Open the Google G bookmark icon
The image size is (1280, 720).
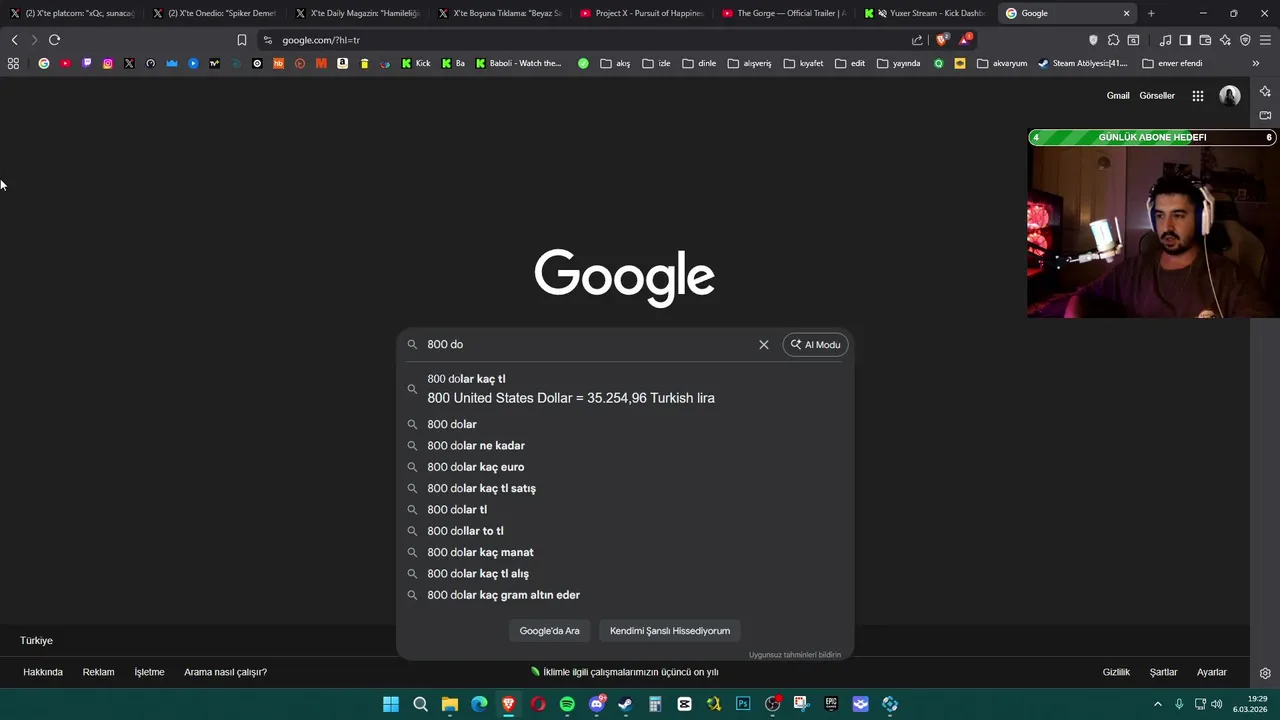(x=44, y=63)
